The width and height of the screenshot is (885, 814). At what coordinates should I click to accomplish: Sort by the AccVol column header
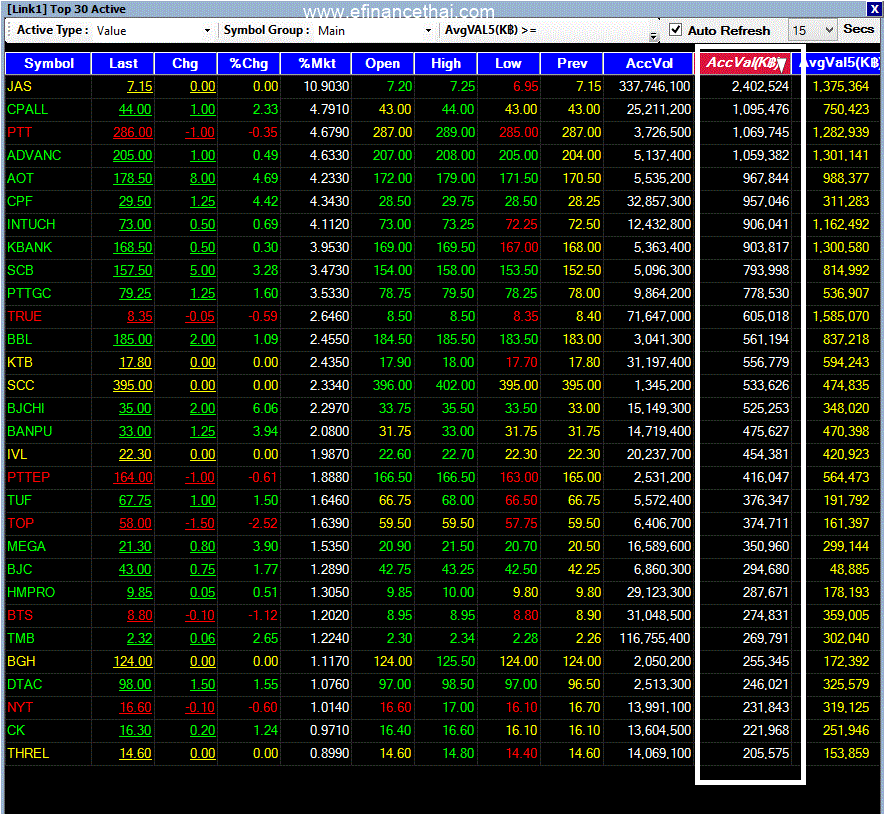tap(649, 63)
